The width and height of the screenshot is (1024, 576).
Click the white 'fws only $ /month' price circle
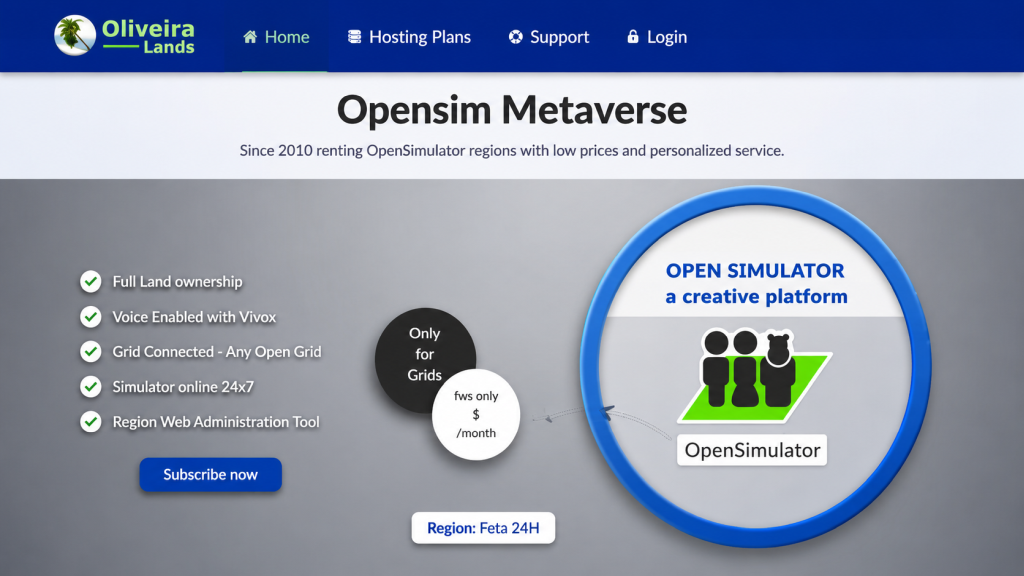pyautogui.click(x=476, y=415)
